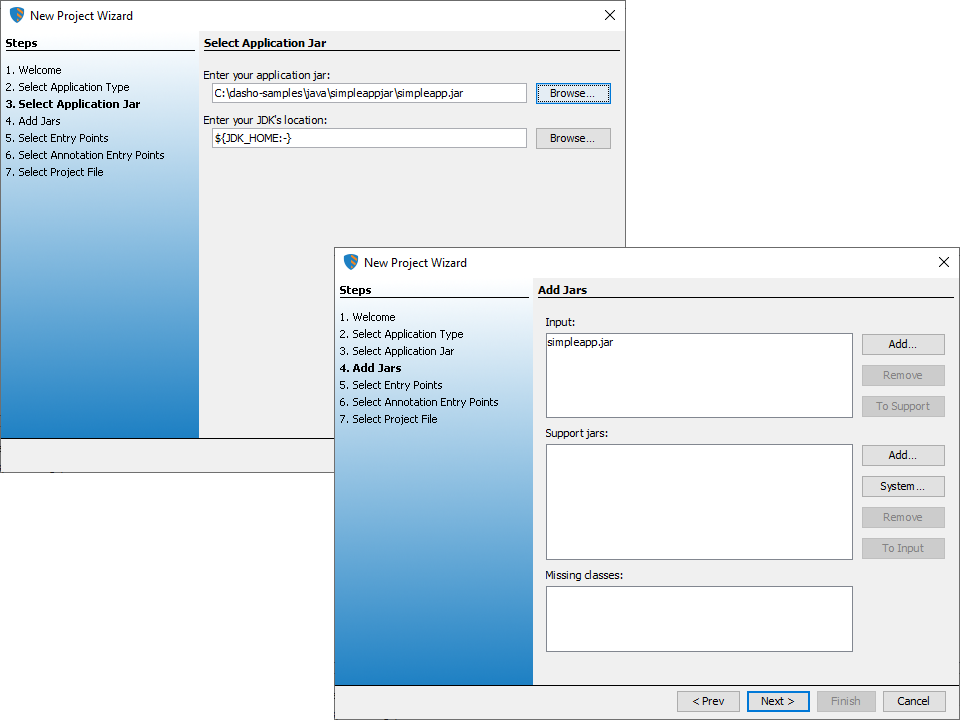
Task: Click the To Input button
Action: (x=903, y=549)
